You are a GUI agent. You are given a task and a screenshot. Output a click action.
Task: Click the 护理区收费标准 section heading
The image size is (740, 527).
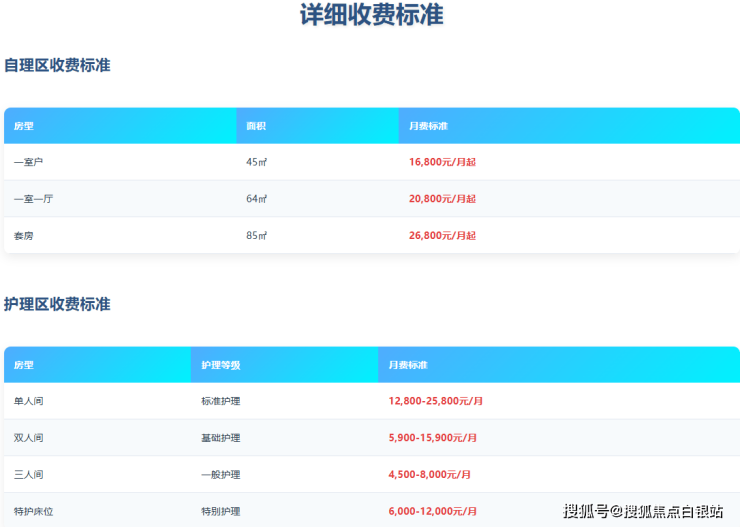pos(57,305)
